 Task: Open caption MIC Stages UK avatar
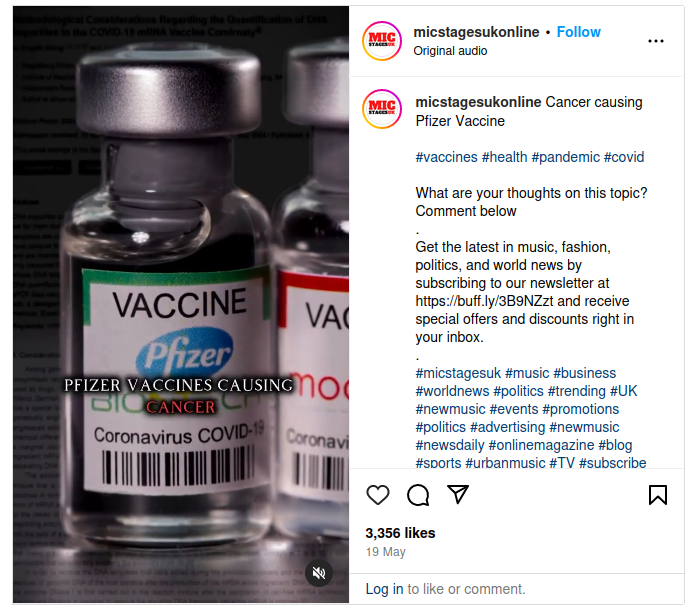click(x=382, y=109)
